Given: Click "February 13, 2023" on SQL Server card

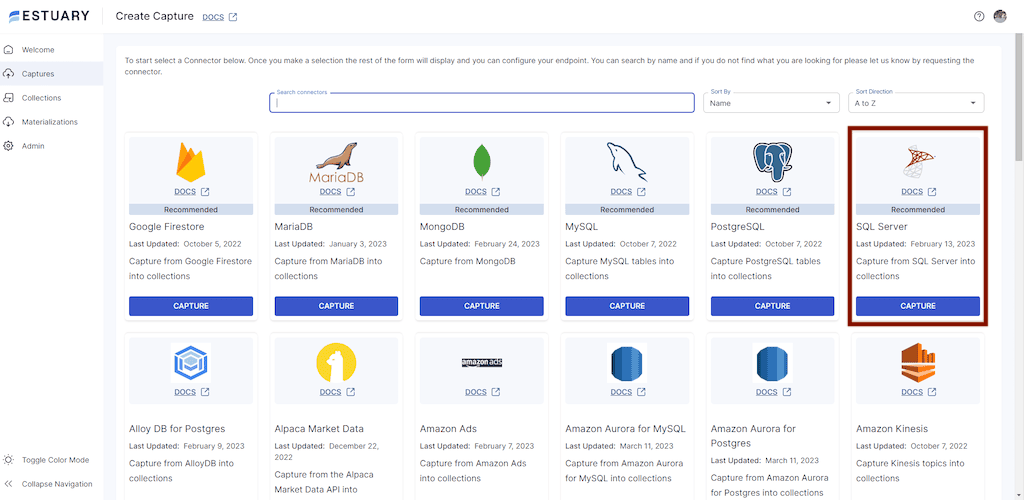Looking at the screenshot, I should tap(942, 244).
